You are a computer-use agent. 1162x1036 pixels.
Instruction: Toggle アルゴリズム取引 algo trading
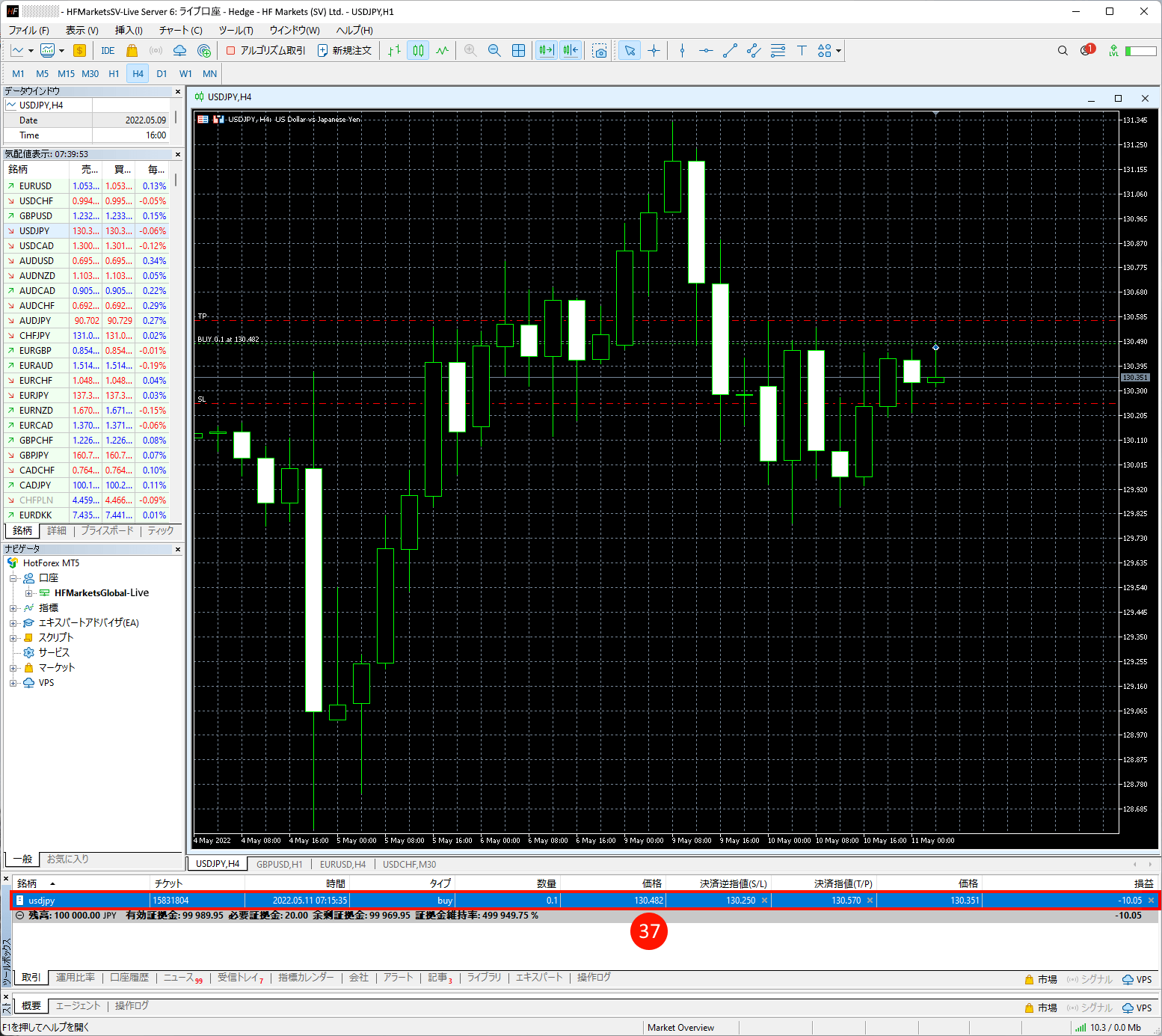tap(266, 51)
